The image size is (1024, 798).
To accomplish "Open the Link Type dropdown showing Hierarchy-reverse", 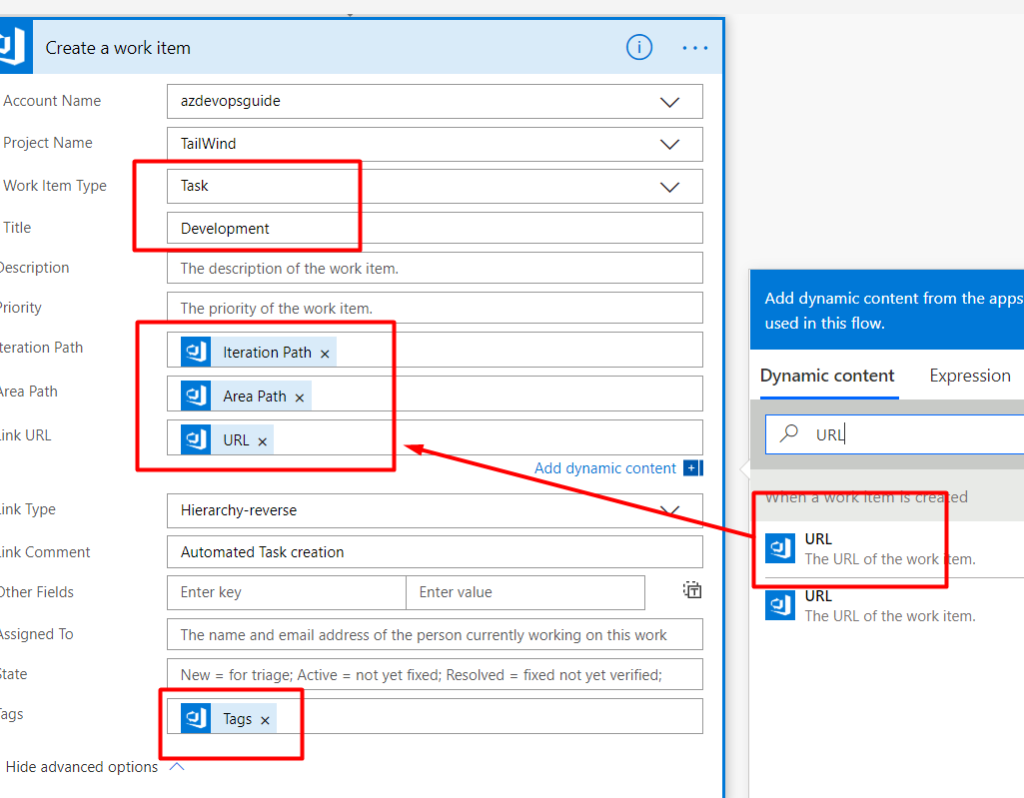I will point(670,510).
